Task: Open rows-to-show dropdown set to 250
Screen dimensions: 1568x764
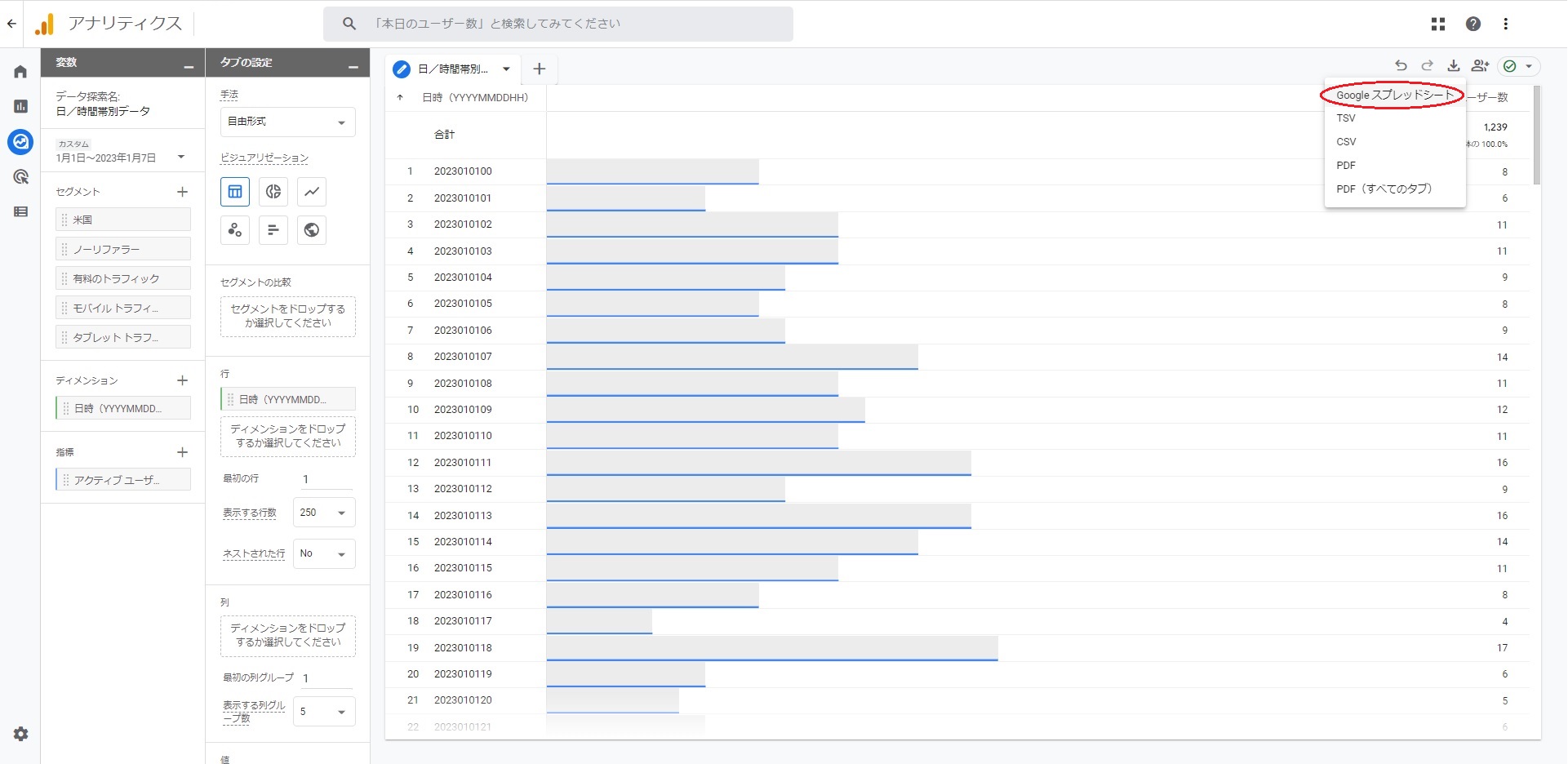Action: click(x=324, y=513)
